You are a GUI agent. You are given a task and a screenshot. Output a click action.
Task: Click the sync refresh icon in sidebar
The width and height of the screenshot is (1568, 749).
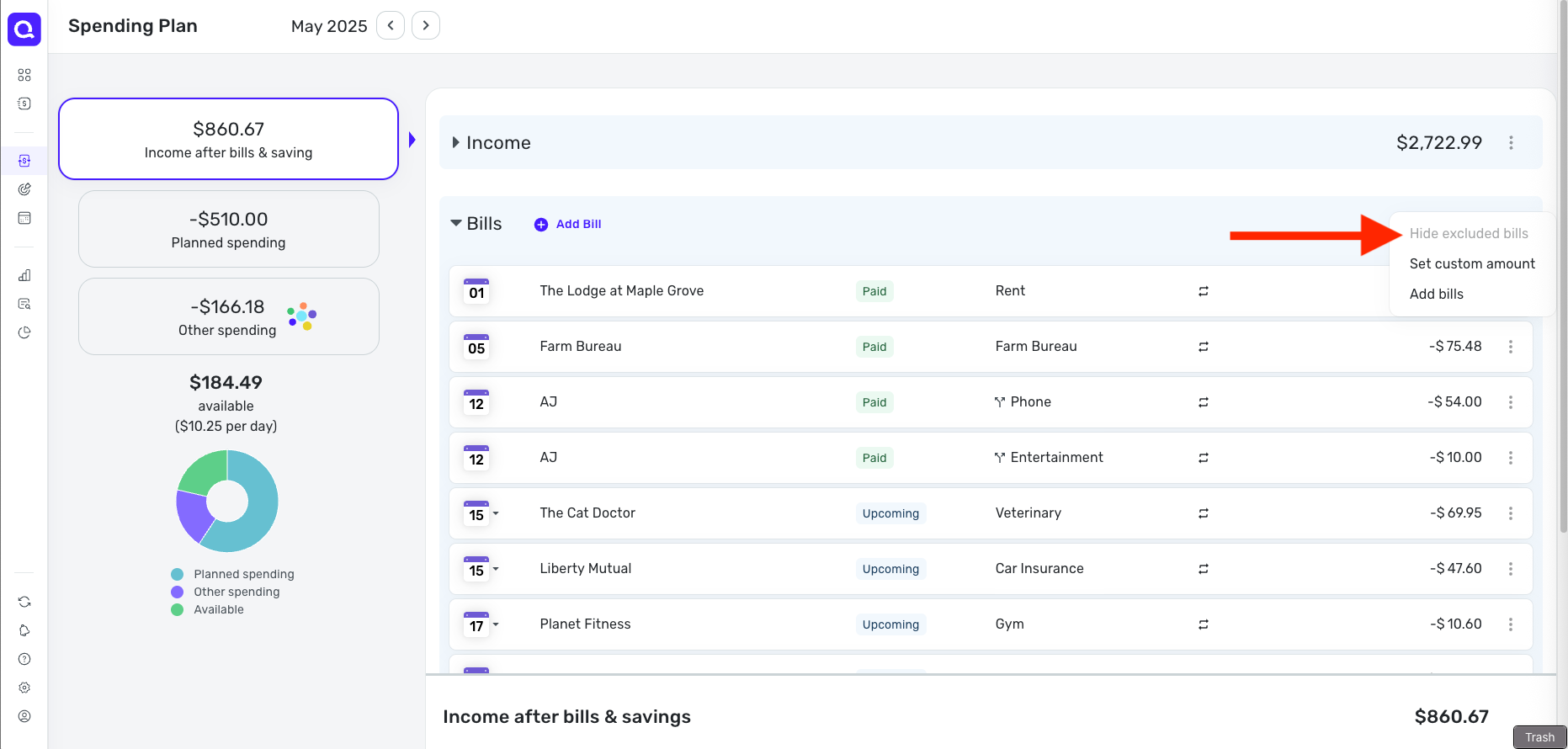[24, 602]
